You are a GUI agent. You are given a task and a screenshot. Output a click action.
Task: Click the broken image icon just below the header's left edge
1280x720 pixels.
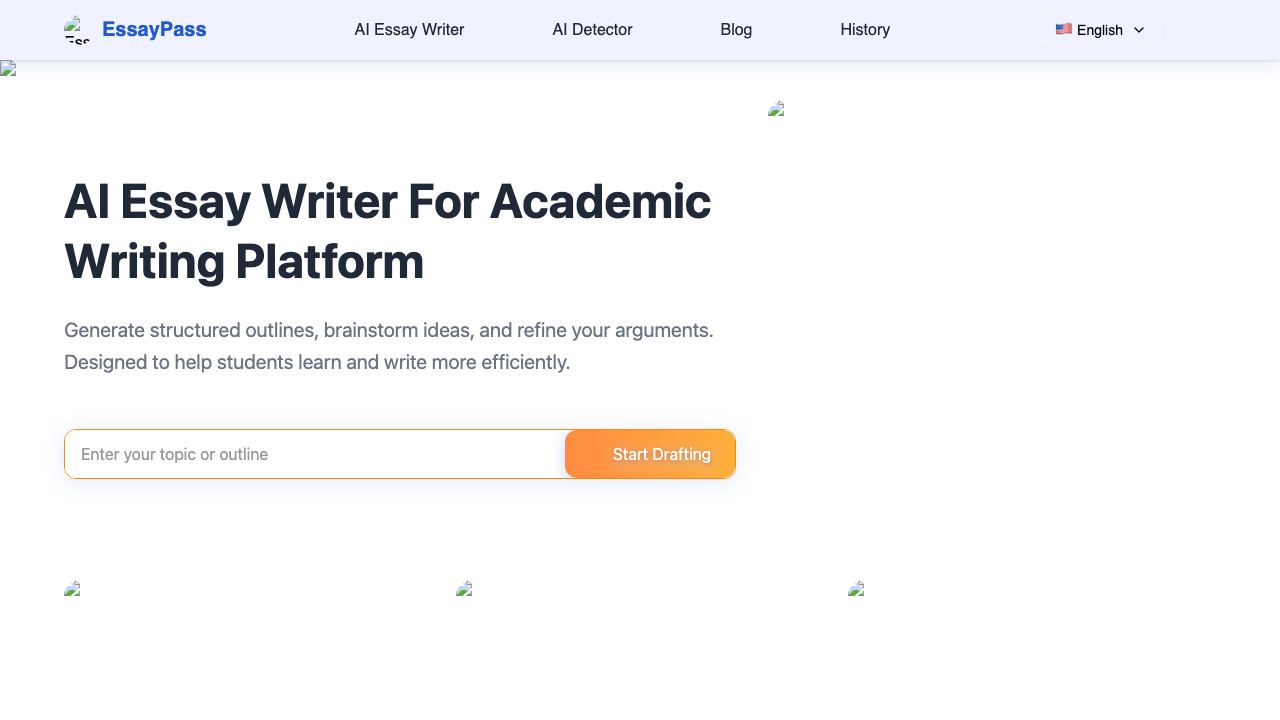(8, 68)
